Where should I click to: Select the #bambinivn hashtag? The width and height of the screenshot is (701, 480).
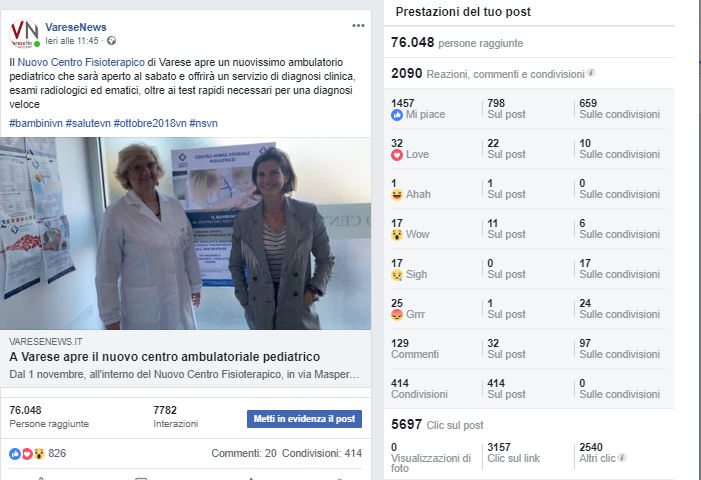(x=36, y=123)
